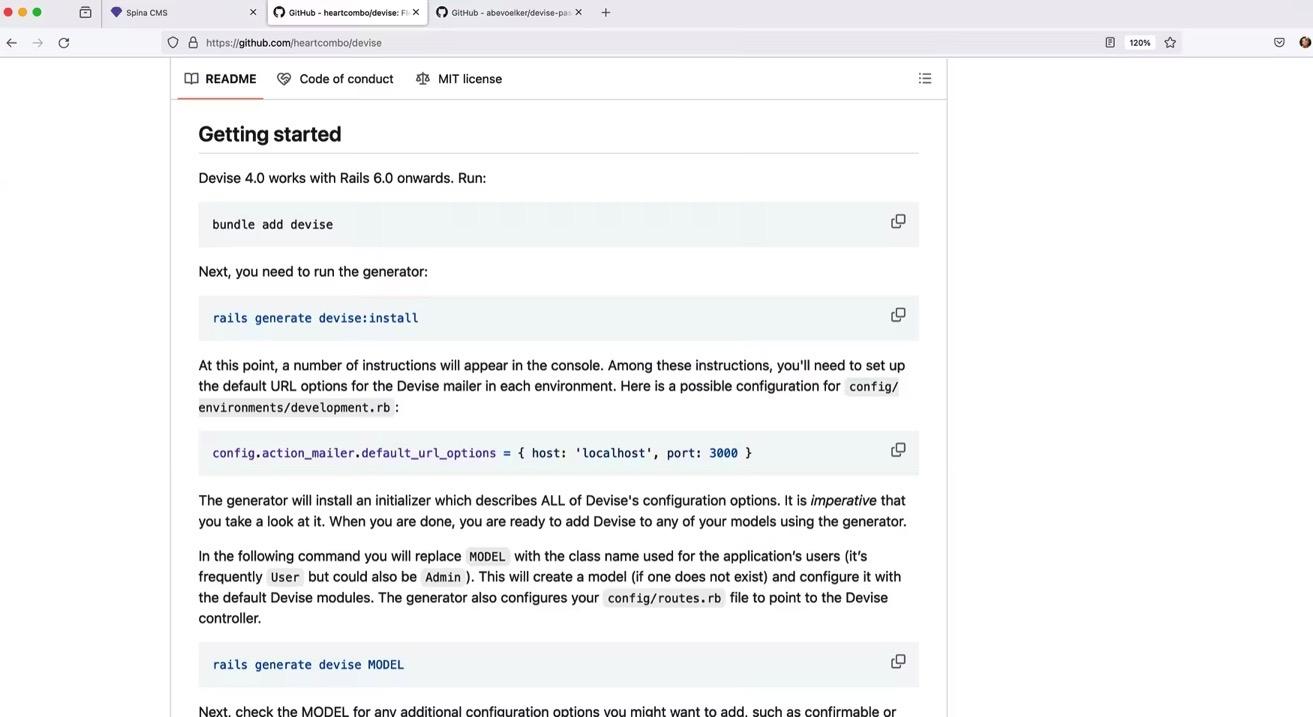Click the github.com address bar
Image resolution: width=1313 pixels, height=717 pixels.
[x=640, y=43]
